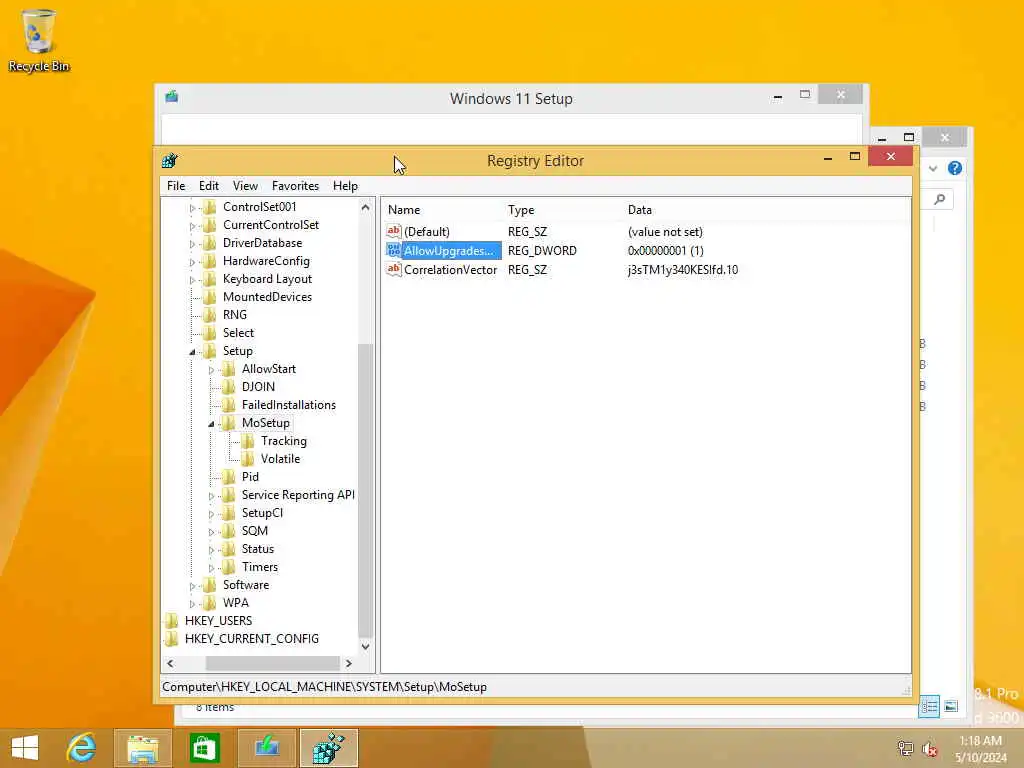Click the HKEY_CURRENT_CONFIG folder icon
The width and height of the screenshot is (1024, 768).
(172, 639)
